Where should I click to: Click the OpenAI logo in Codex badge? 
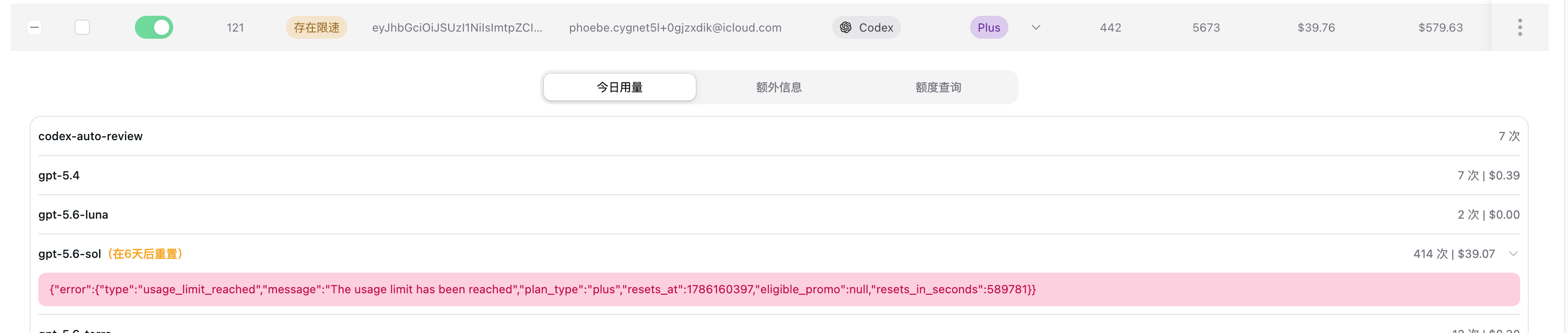point(846,27)
